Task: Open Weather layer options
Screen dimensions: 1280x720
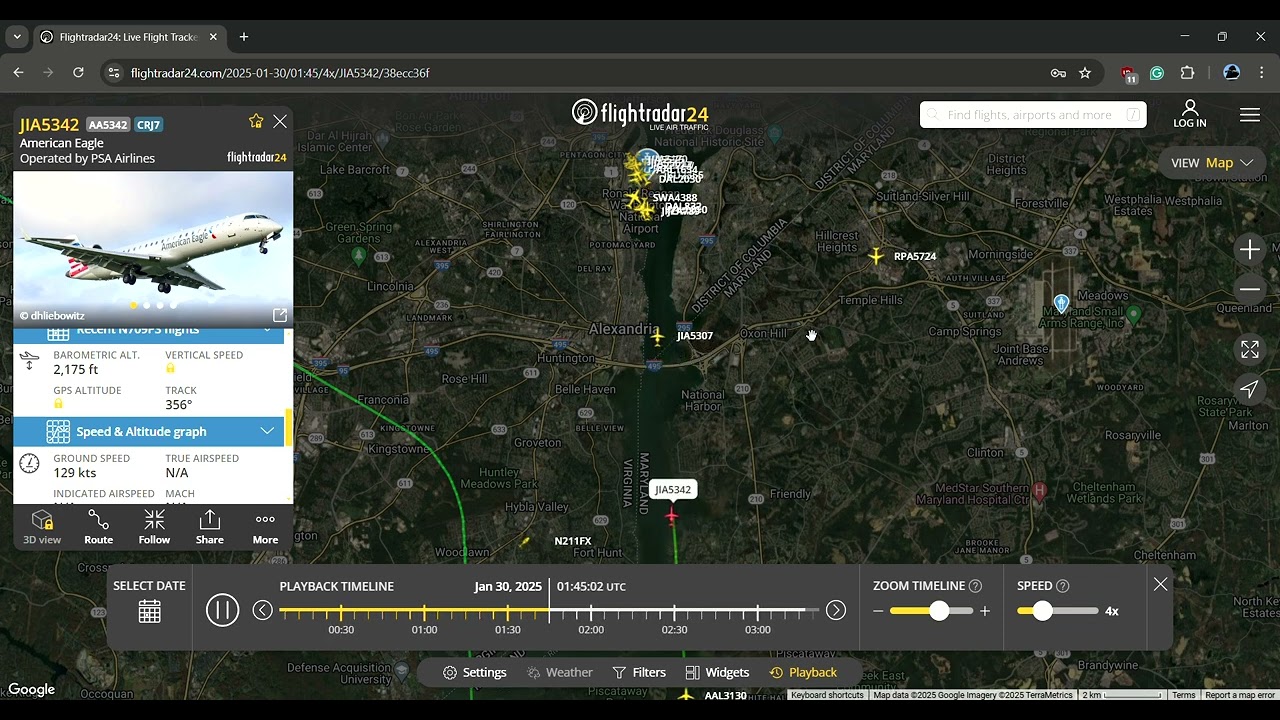Action: point(560,672)
